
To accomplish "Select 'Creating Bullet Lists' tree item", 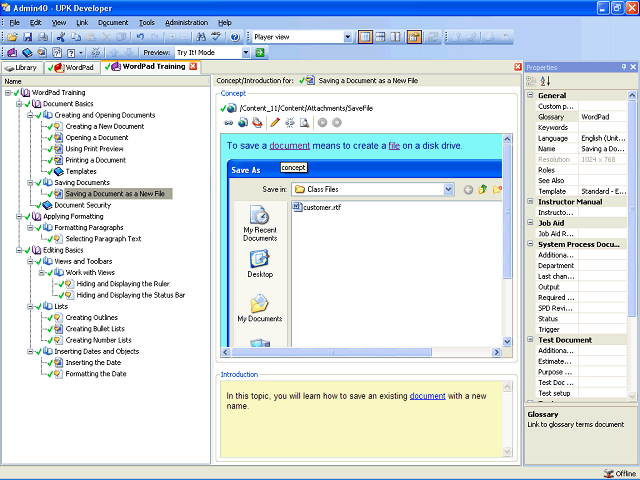I will click(x=95, y=329).
